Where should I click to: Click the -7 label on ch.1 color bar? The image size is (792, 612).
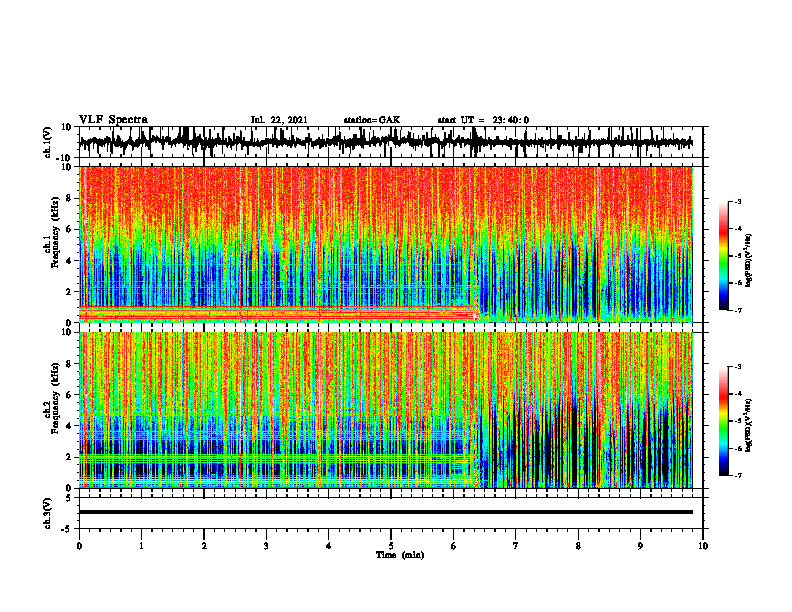pyautogui.click(x=738, y=310)
